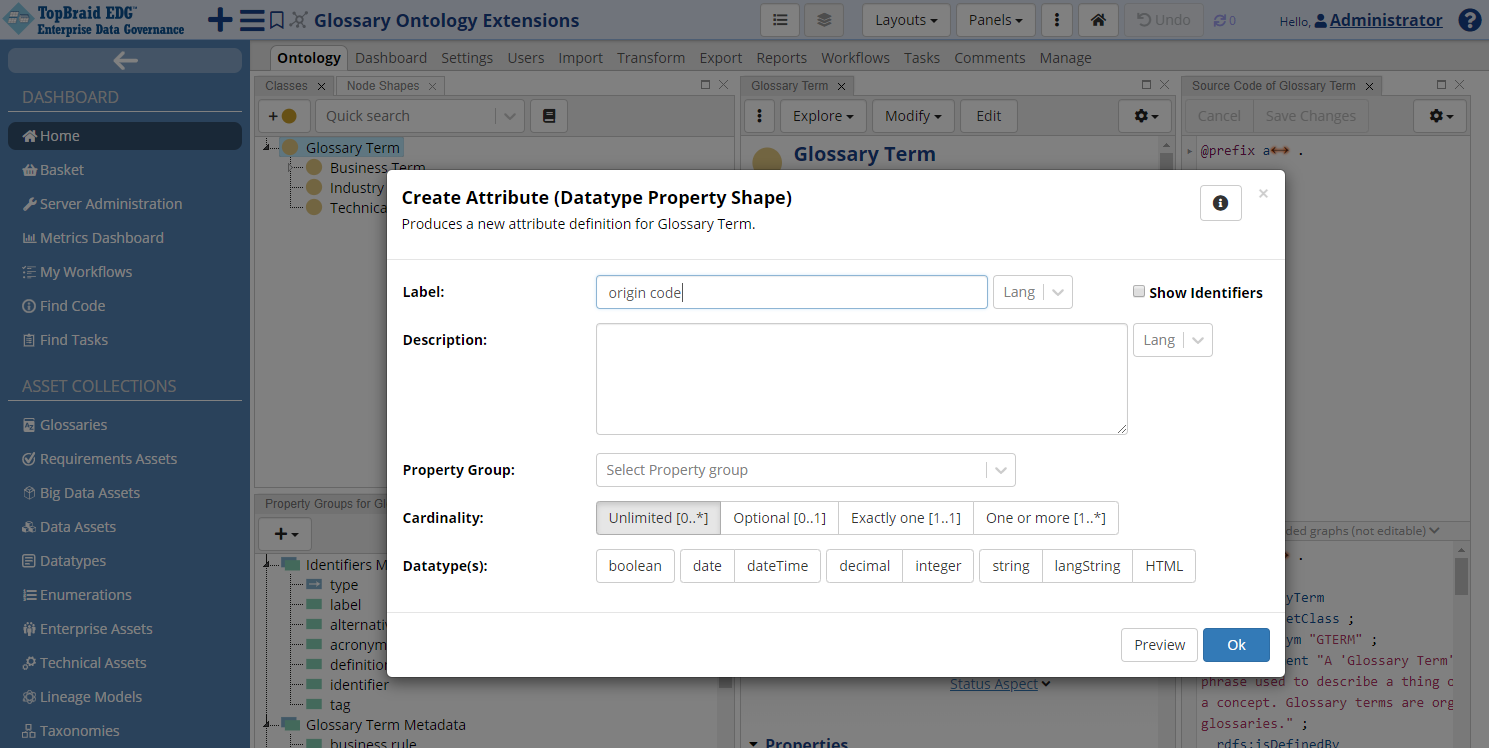Select the boolean datatype option
The image size is (1489, 748).
coord(635,566)
